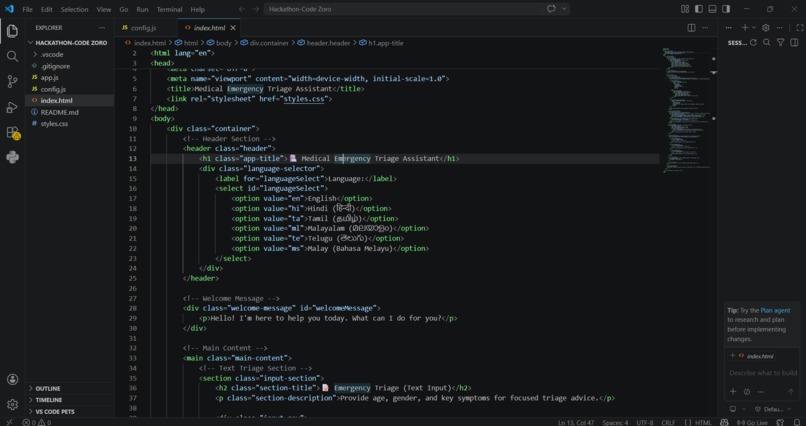Open the Default model dropdown in chat
This screenshot has height=426, width=806.
[x=773, y=410]
